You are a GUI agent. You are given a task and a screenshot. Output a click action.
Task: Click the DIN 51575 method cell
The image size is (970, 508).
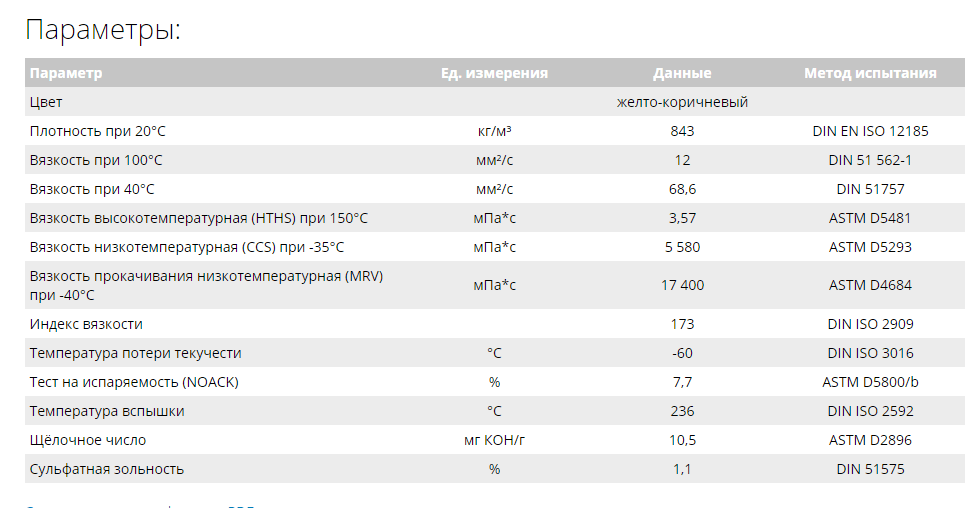click(870, 469)
